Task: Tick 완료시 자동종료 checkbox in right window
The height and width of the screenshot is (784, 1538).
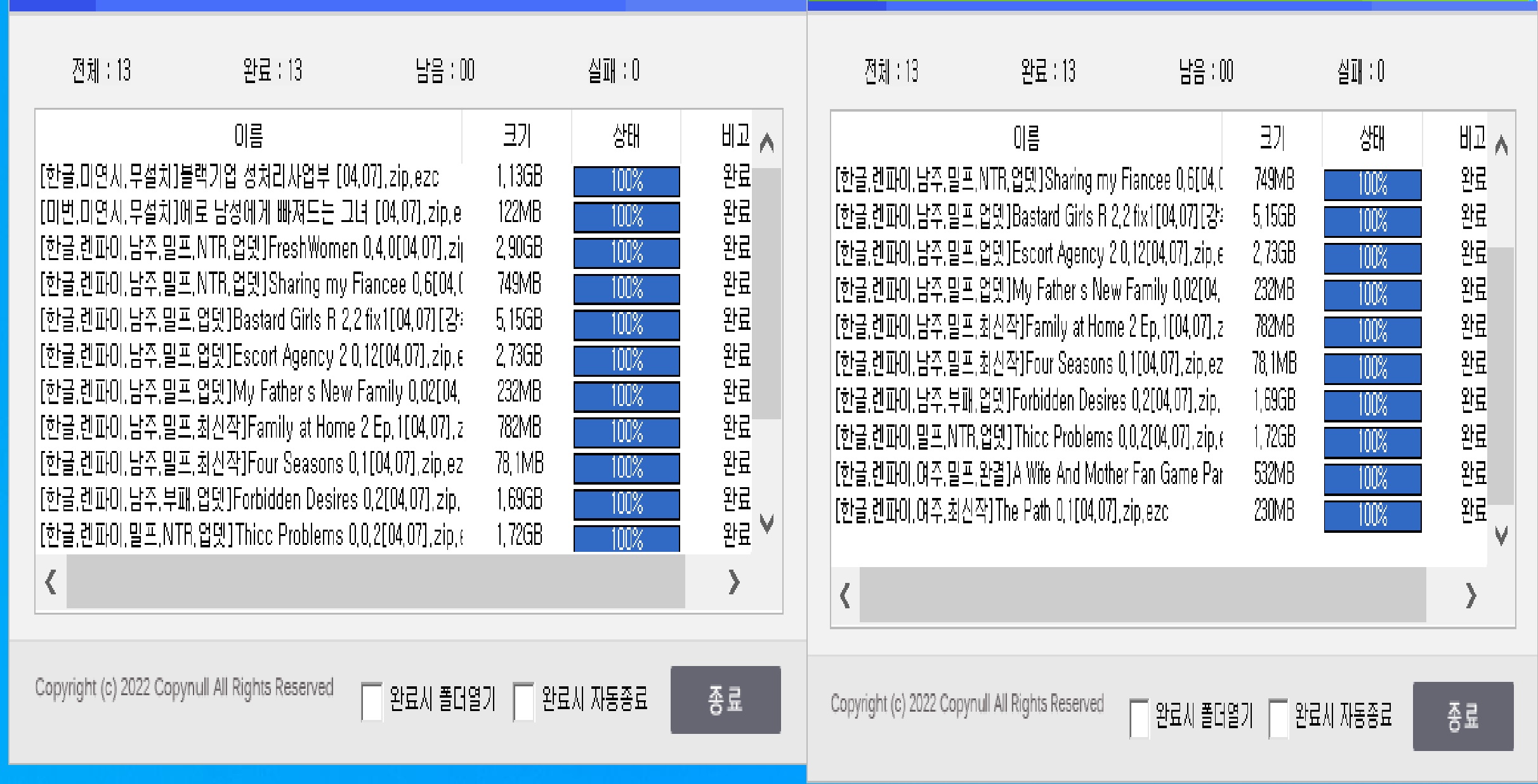Action: (x=1278, y=718)
